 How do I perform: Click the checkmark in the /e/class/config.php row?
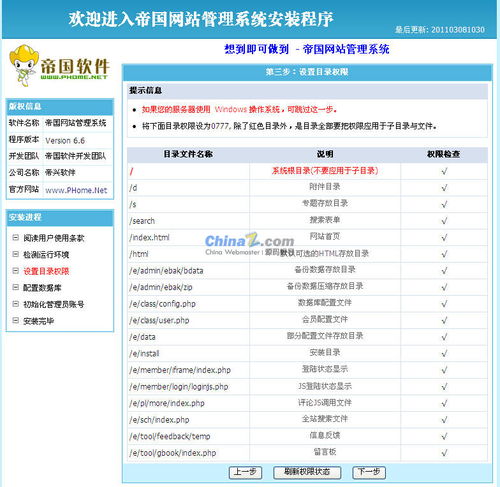[x=444, y=304]
